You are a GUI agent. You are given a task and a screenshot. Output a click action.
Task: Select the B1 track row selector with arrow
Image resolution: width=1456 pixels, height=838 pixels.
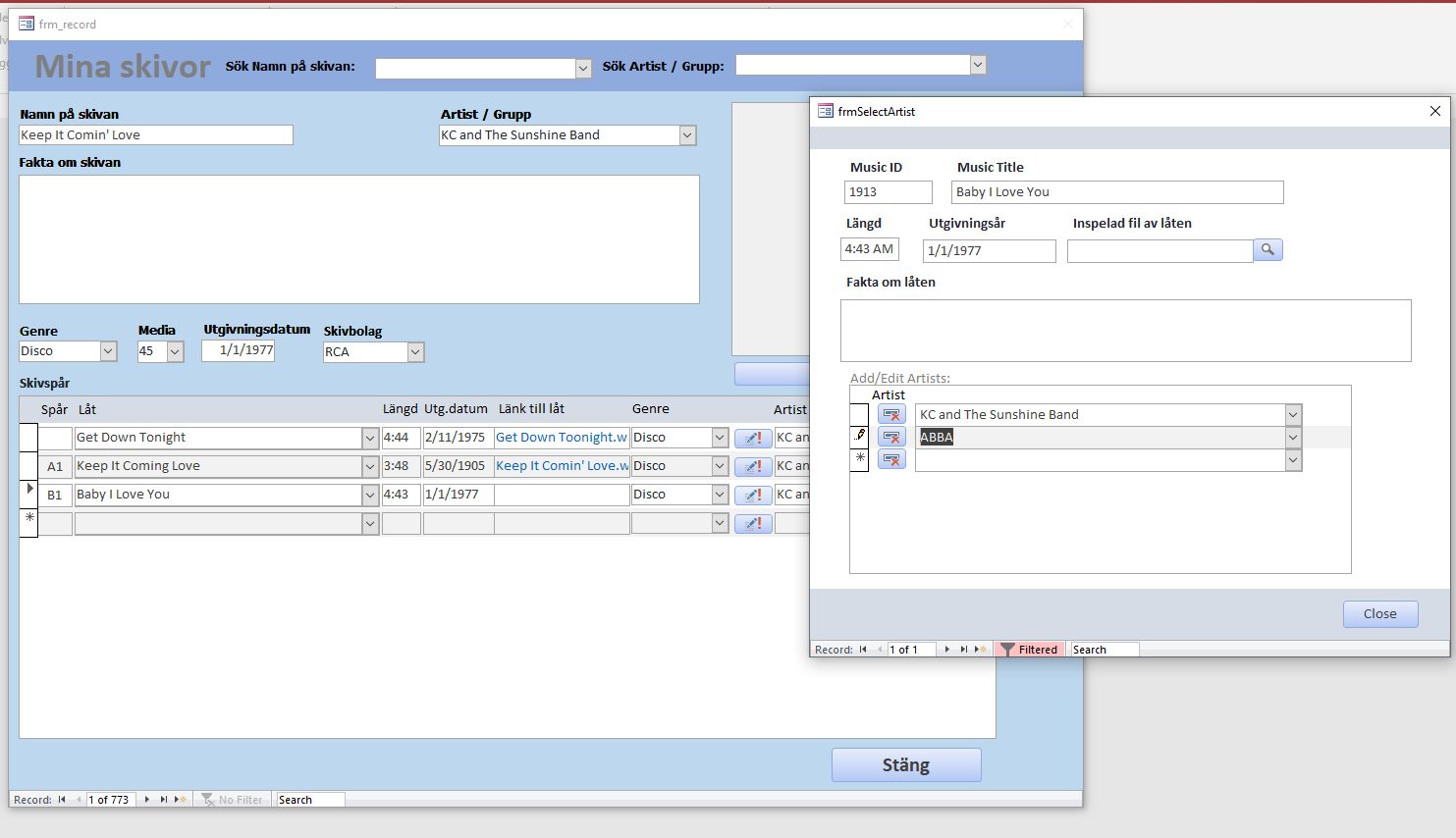pyautogui.click(x=28, y=495)
